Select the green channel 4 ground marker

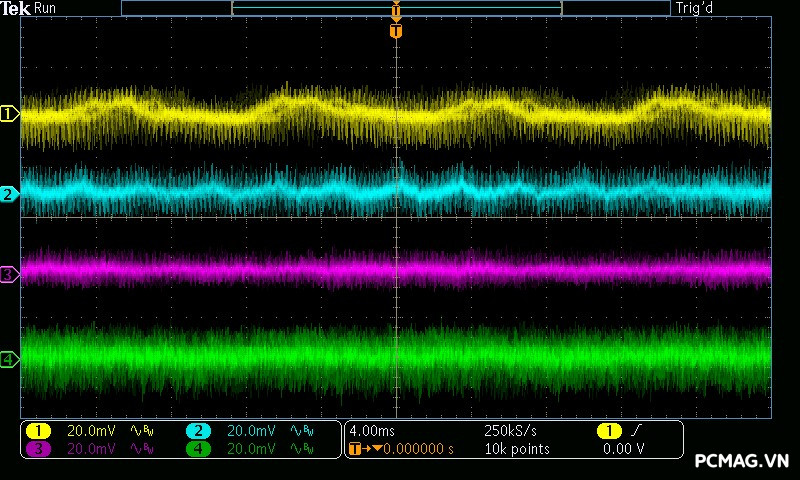coord(10,359)
